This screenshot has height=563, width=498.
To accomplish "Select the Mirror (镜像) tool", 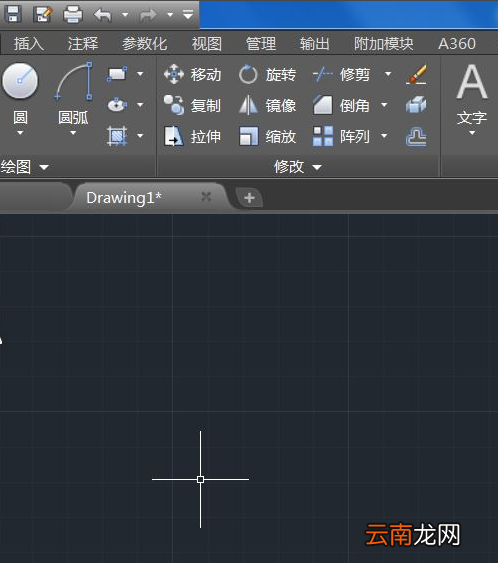I will 267,106.
